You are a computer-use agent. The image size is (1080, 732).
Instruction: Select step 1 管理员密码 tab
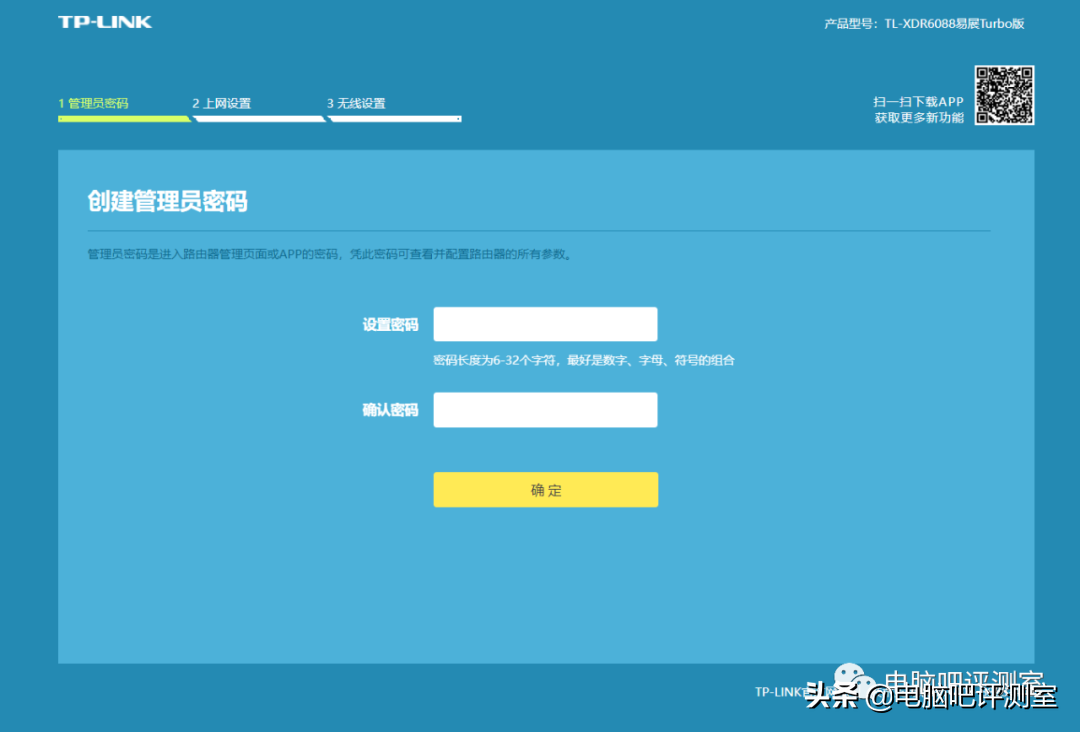93,103
